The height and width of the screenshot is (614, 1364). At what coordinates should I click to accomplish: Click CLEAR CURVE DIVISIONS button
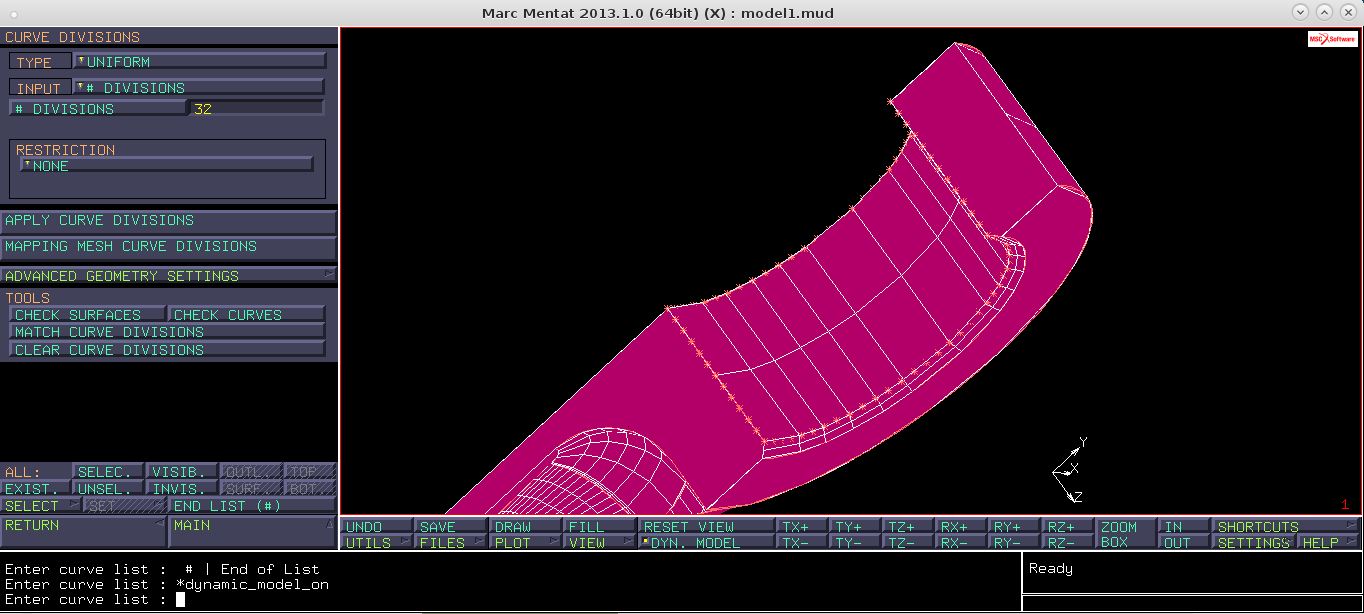coord(167,349)
